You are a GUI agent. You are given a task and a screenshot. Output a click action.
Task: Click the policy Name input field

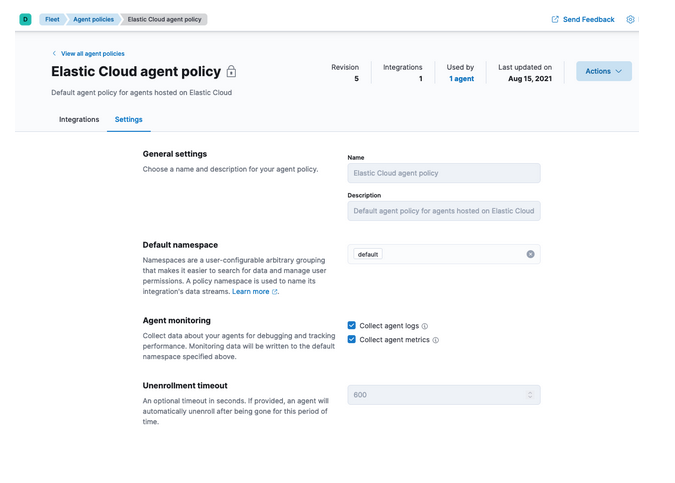(443, 173)
